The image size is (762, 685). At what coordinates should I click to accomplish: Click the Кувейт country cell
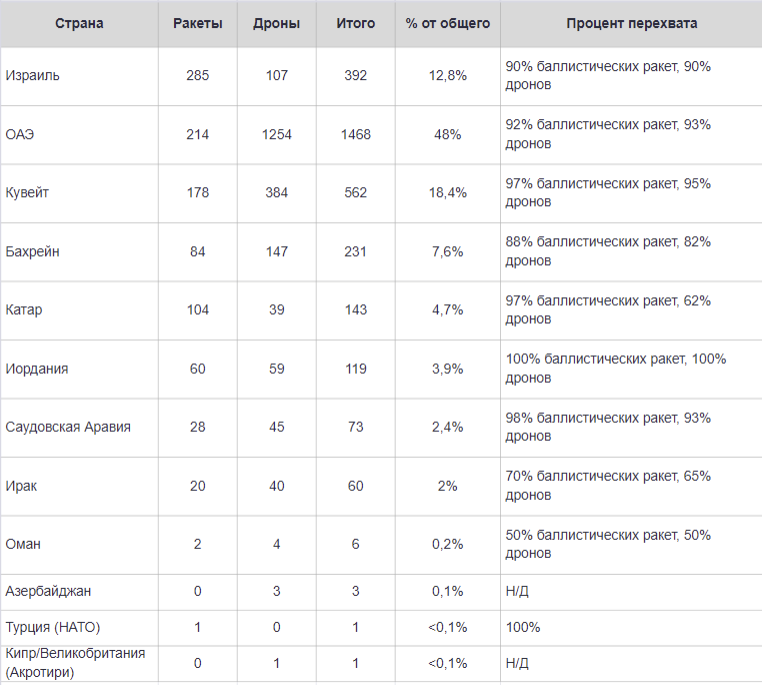point(28,193)
